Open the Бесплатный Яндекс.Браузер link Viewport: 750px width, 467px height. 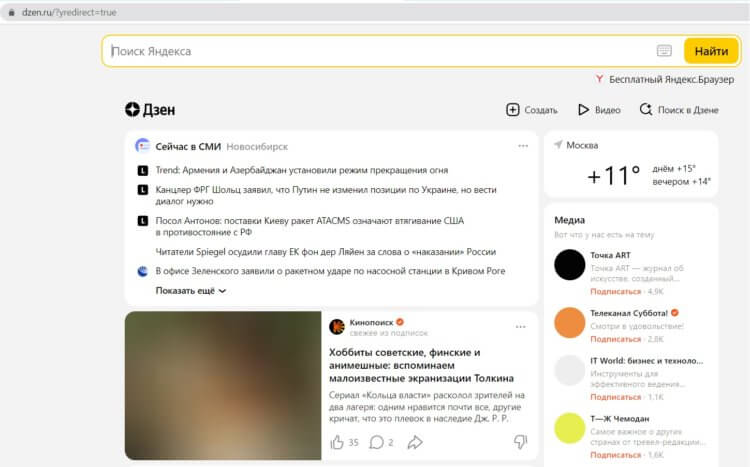[671, 79]
